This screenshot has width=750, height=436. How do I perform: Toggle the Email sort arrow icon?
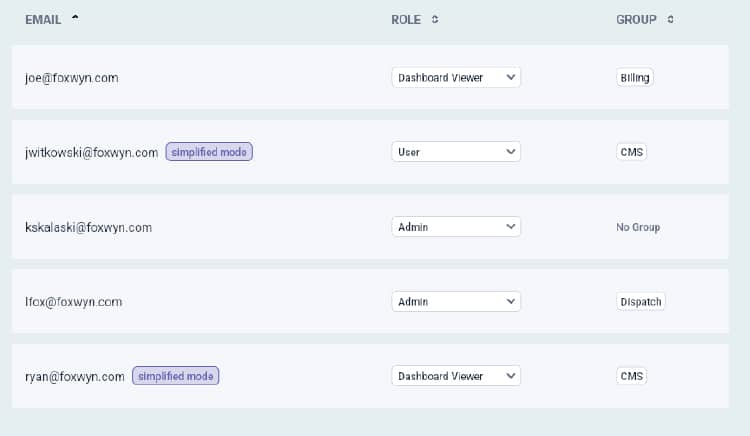(75, 18)
